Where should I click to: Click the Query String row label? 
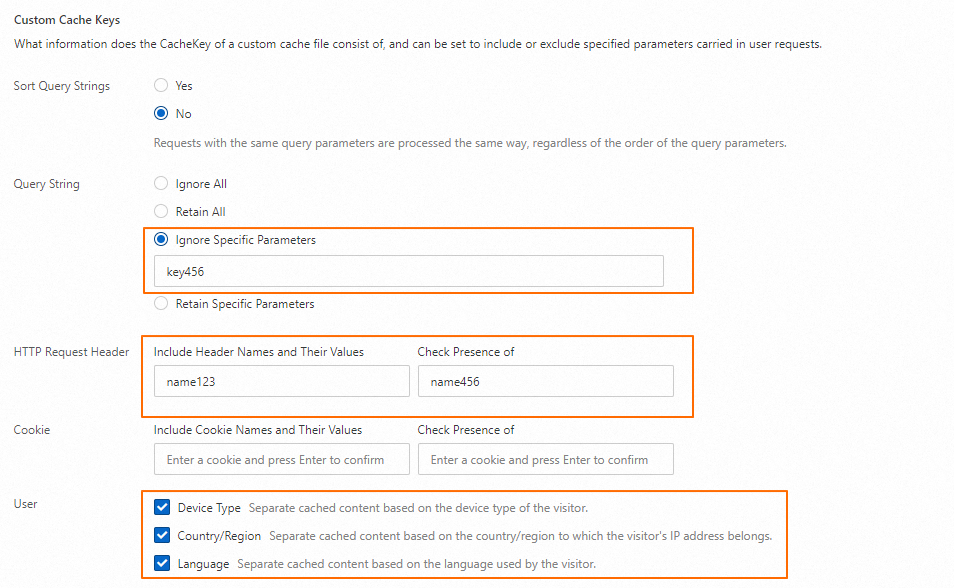tap(46, 184)
